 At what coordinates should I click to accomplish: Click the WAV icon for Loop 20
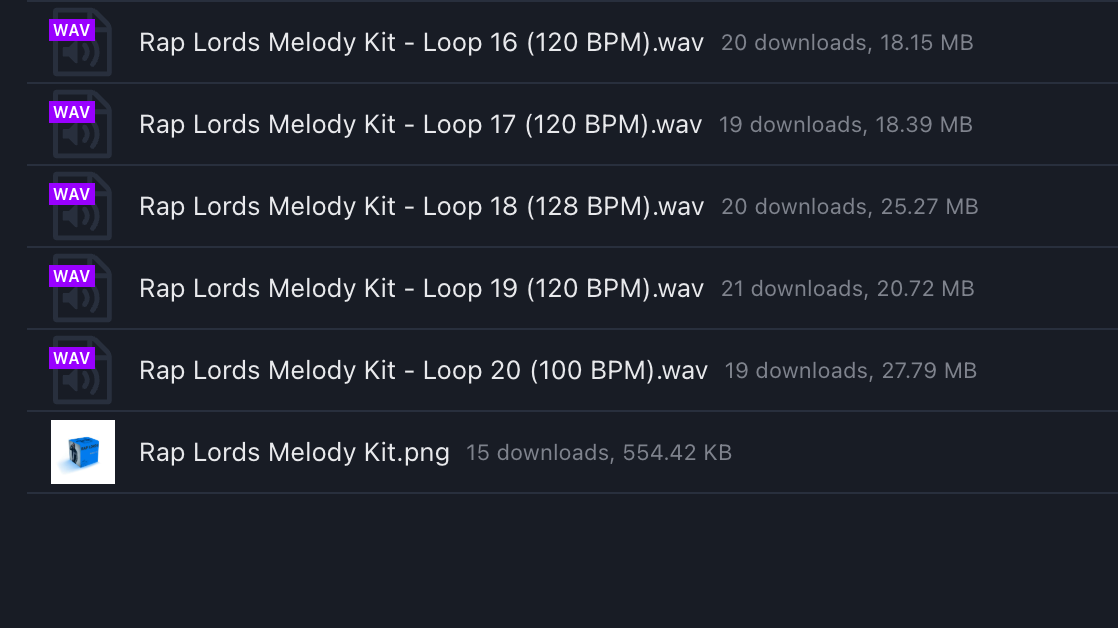(x=72, y=357)
